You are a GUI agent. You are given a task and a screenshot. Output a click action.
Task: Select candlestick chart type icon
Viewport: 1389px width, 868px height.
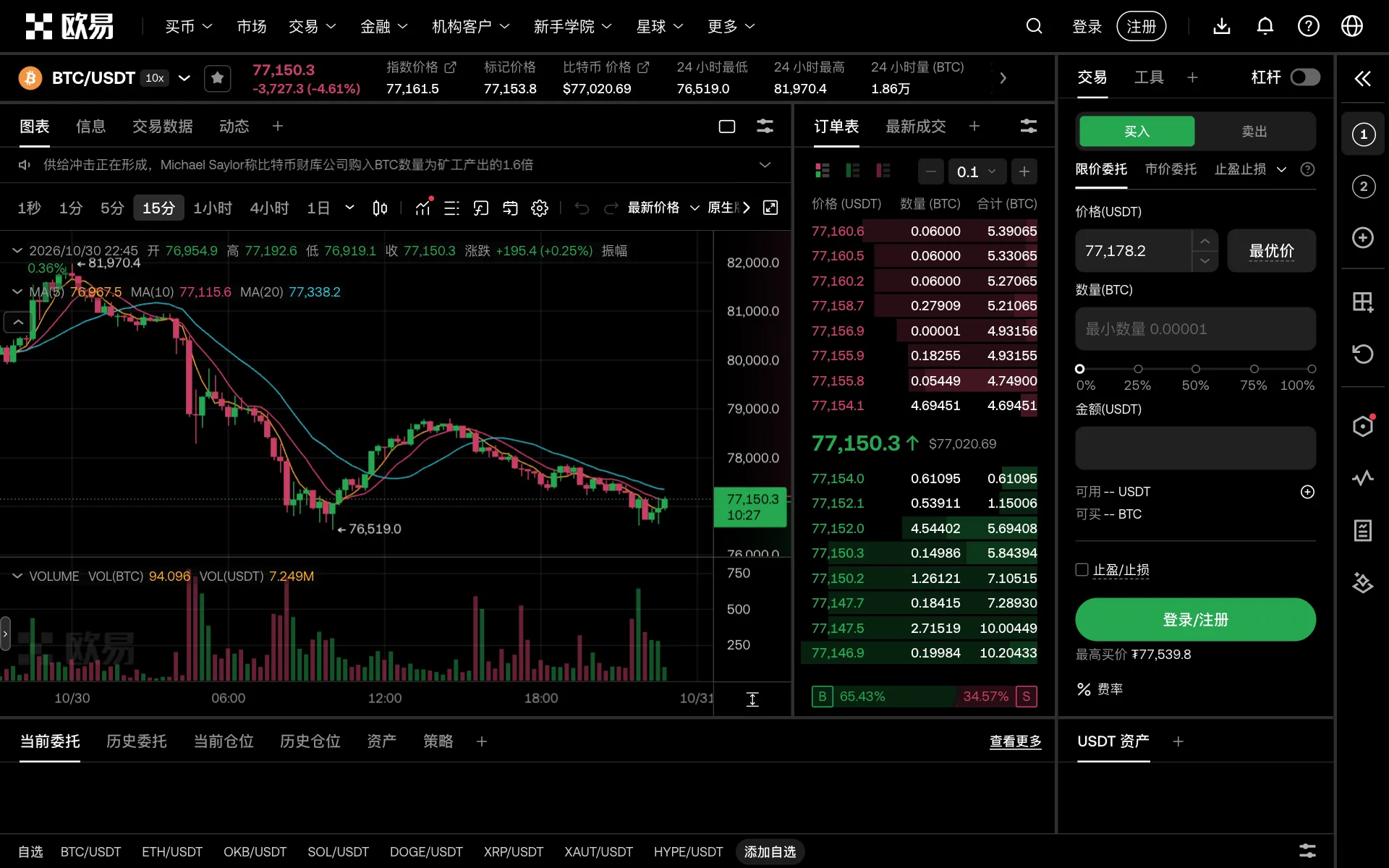point(380,208)
